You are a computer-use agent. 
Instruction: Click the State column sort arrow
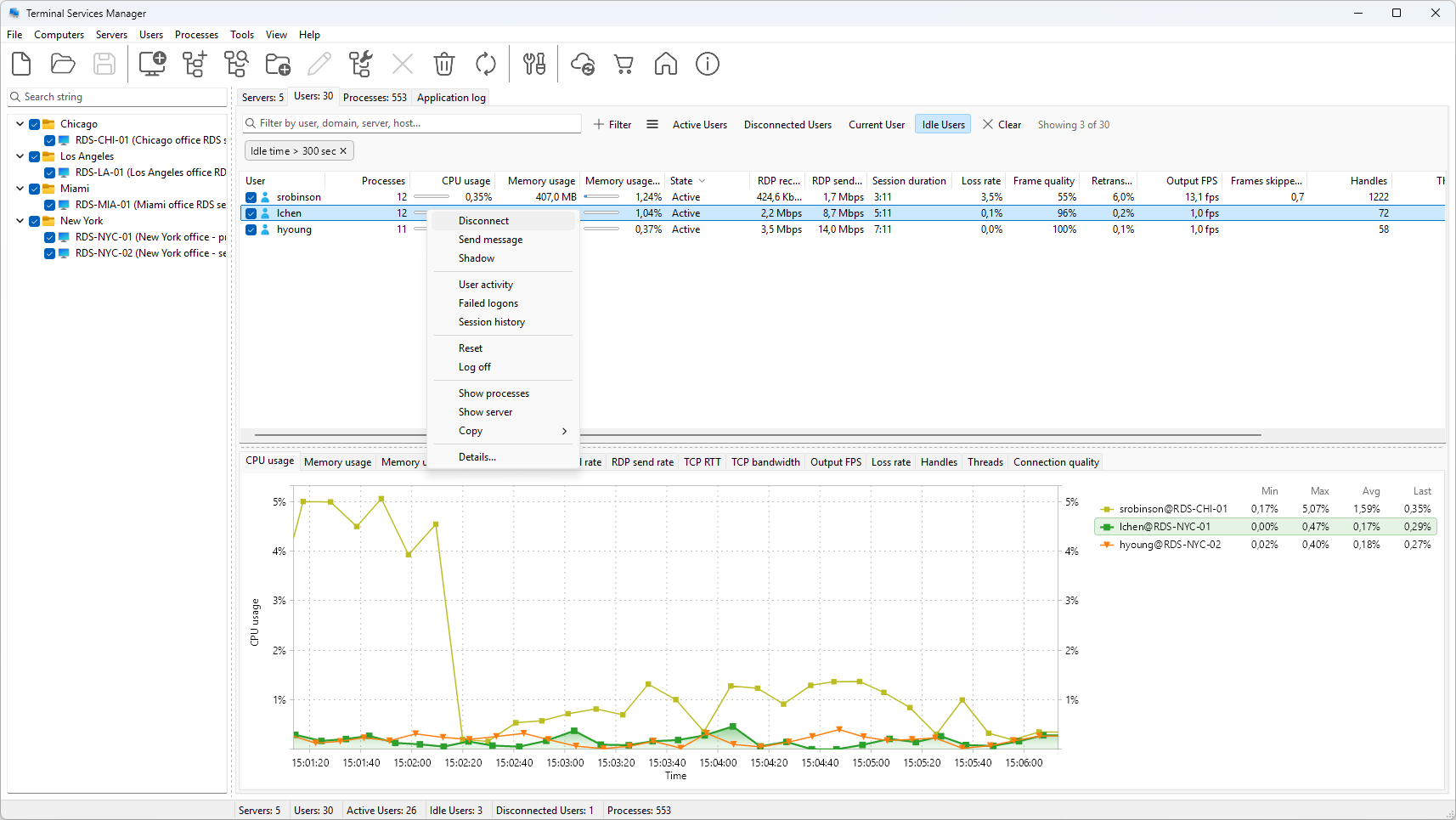702,181
